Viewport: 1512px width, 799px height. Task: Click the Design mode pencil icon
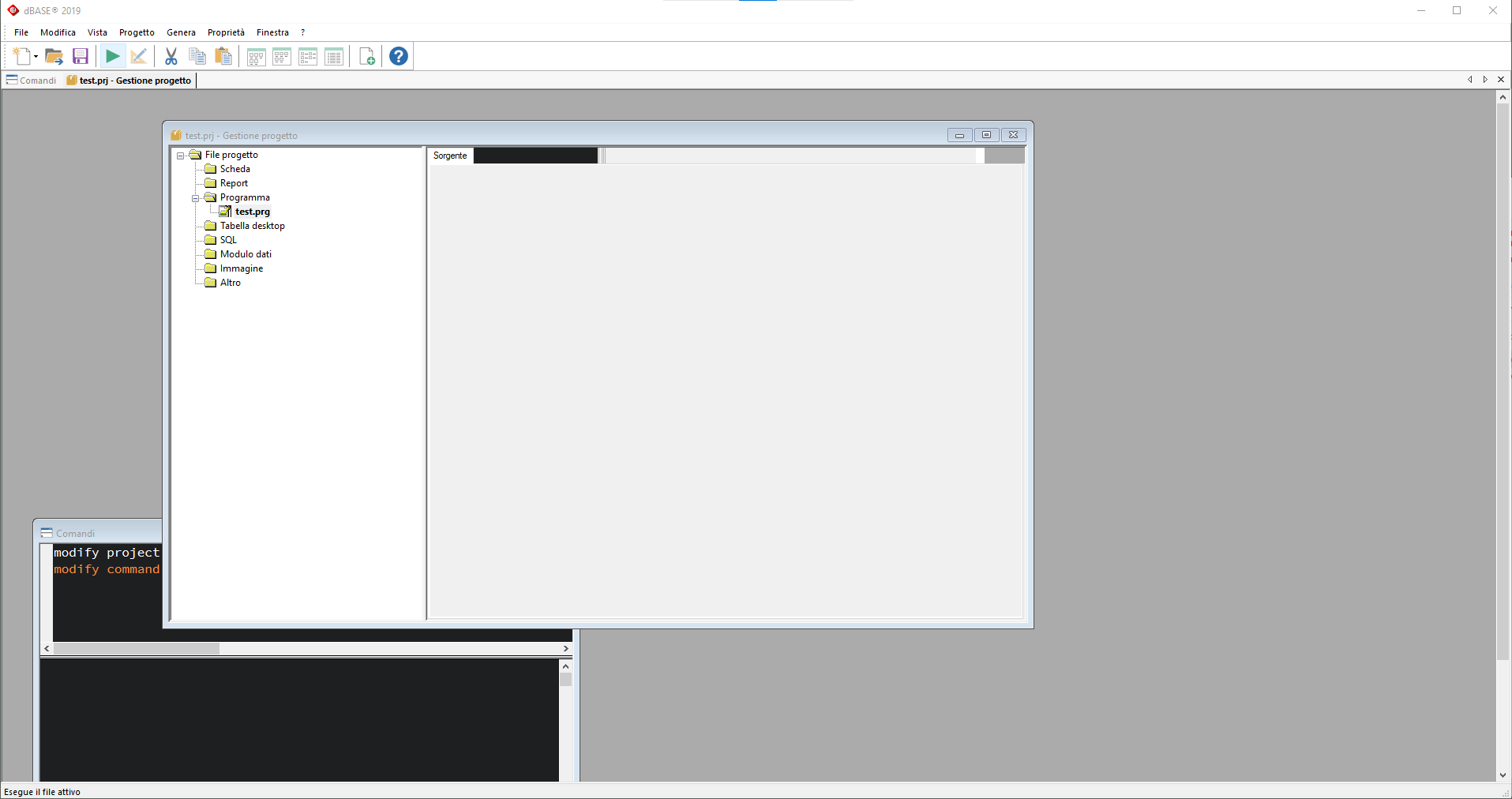point(139,56)
